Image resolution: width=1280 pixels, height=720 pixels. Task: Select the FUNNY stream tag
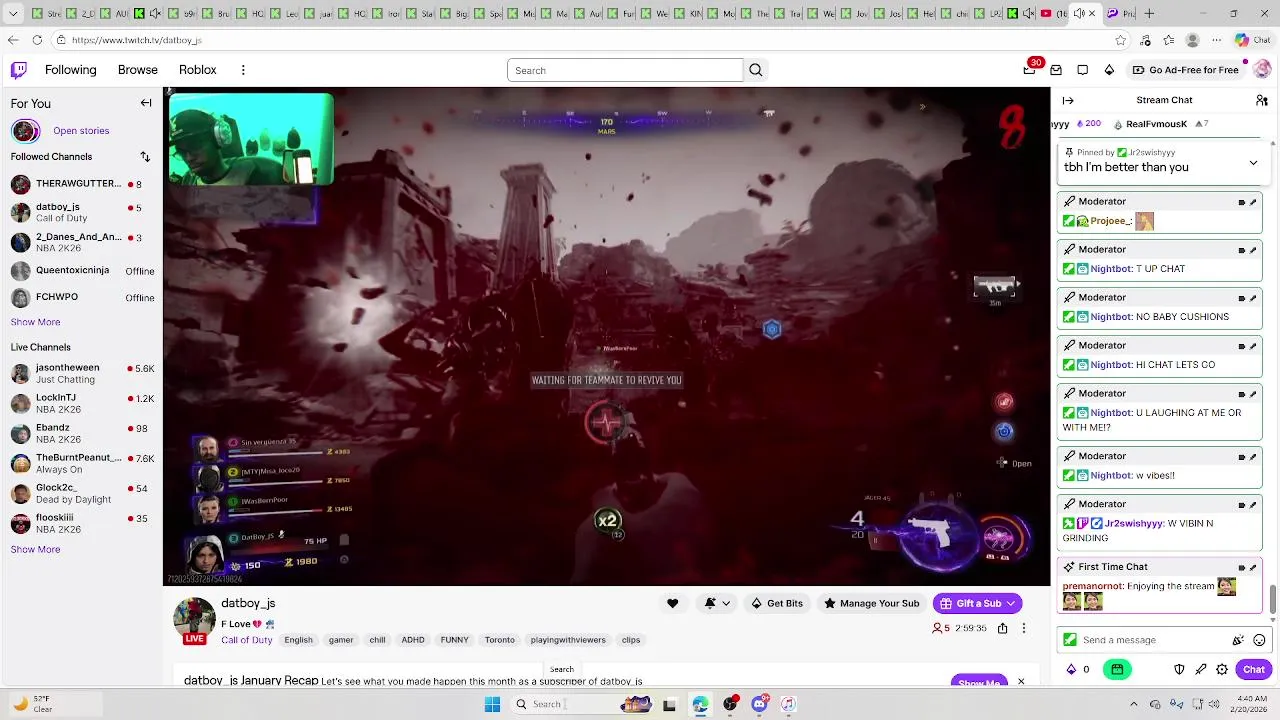click(x=454, y=640)
